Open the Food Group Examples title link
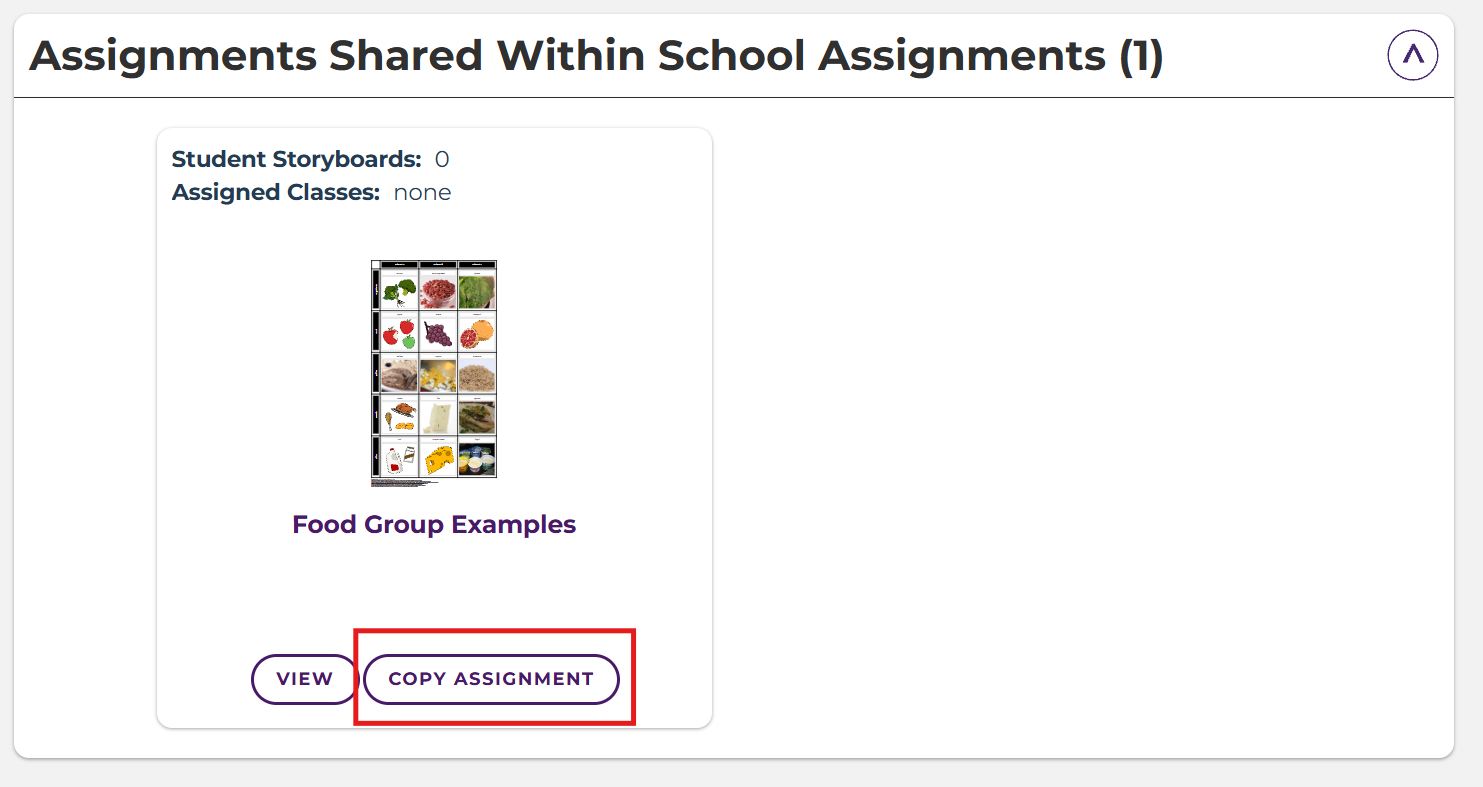Screen dimensions: 1483x787 (434, 525)
